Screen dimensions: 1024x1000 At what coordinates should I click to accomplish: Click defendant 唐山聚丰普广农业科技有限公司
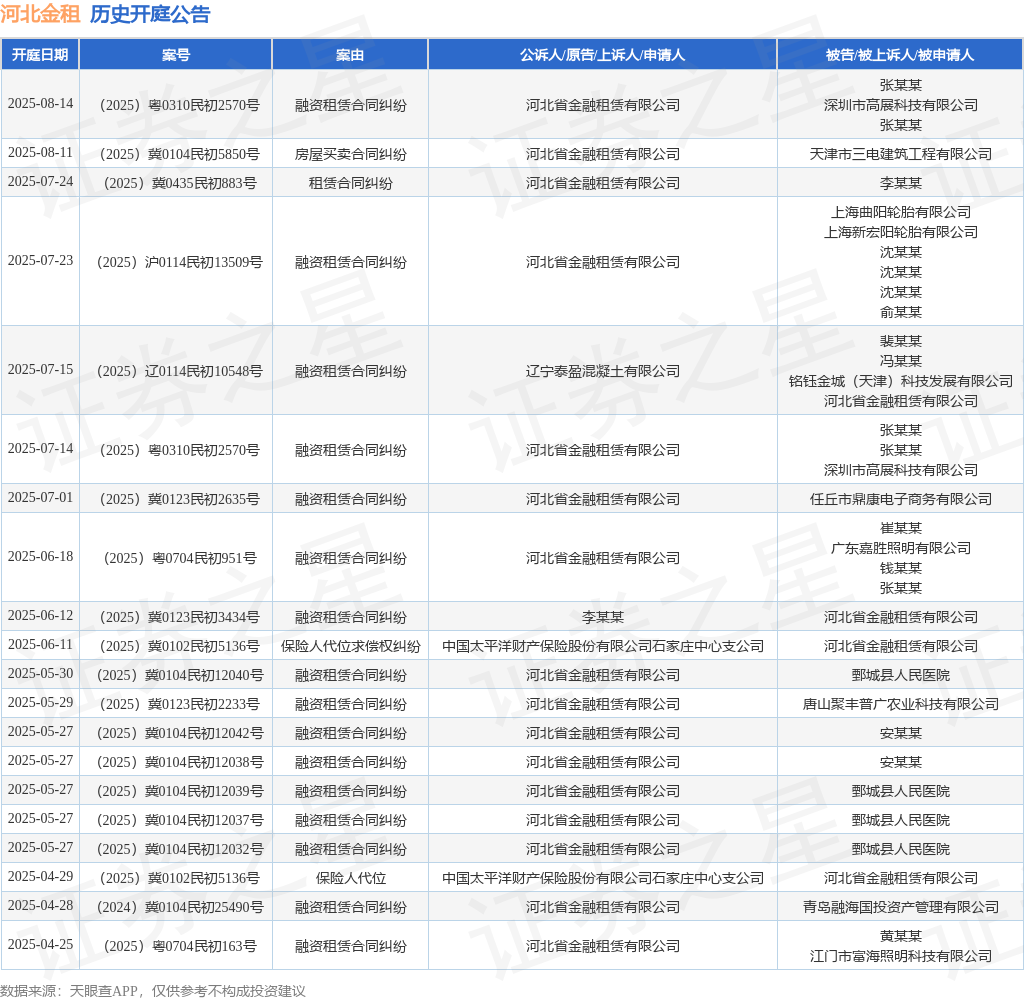pos(901,704)
